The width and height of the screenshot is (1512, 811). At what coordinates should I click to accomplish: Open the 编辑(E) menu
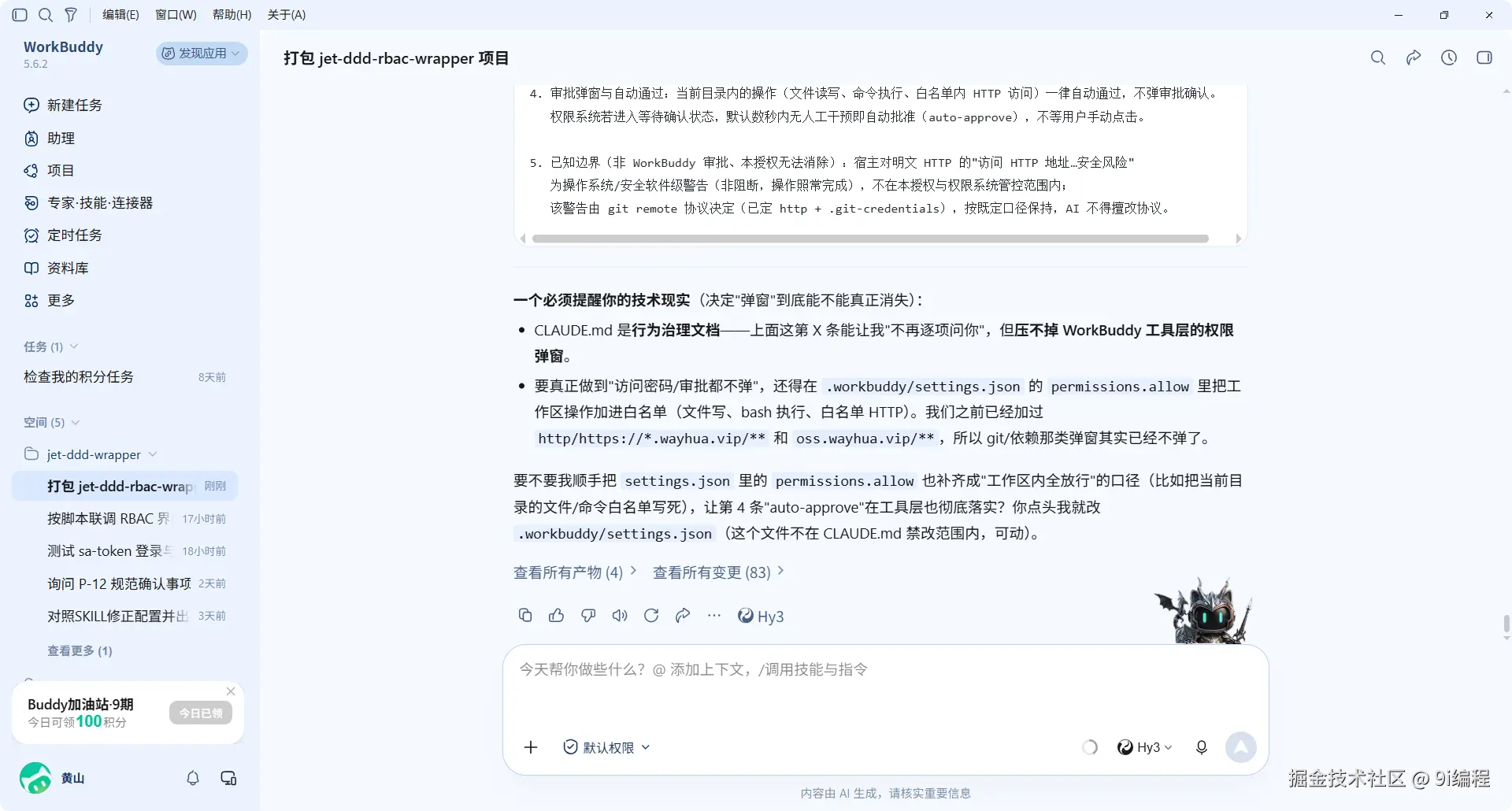120,14
